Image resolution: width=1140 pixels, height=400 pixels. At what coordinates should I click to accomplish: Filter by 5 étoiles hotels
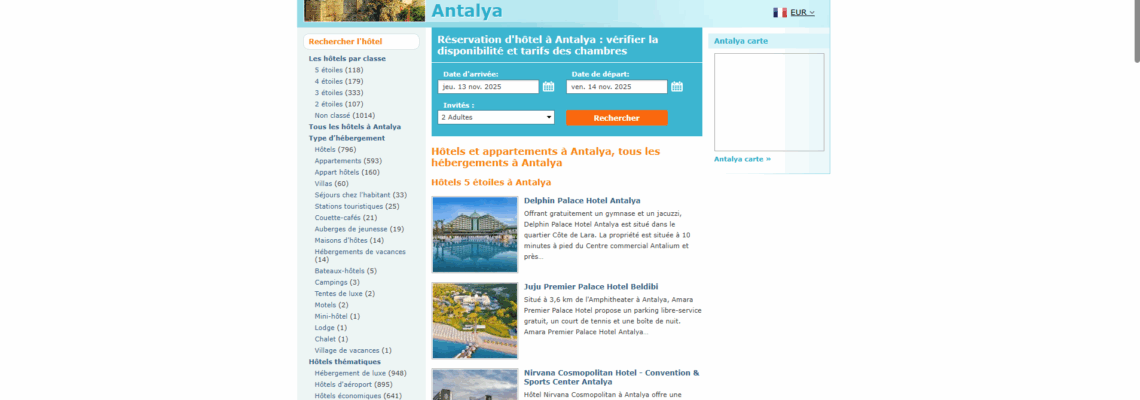tap(338, 70)
